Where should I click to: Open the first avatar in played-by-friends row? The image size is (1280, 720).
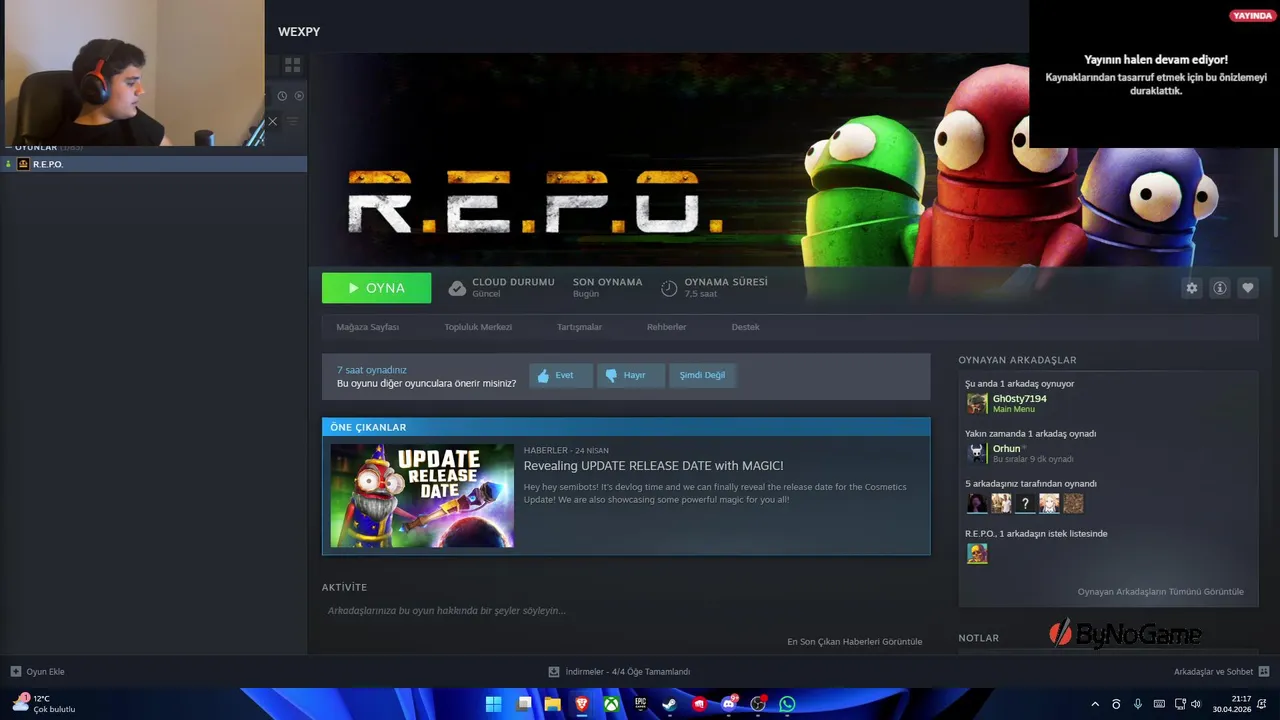(x=977, y=503)
